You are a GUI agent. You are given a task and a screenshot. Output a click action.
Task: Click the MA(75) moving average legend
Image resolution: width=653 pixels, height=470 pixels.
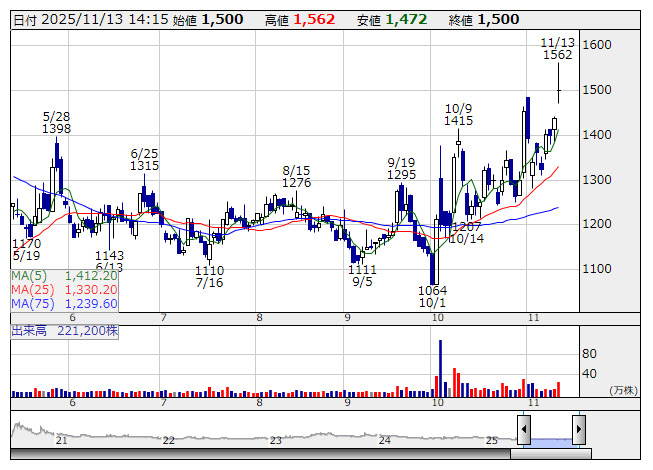pyautogui.click(x=65, y=303)
